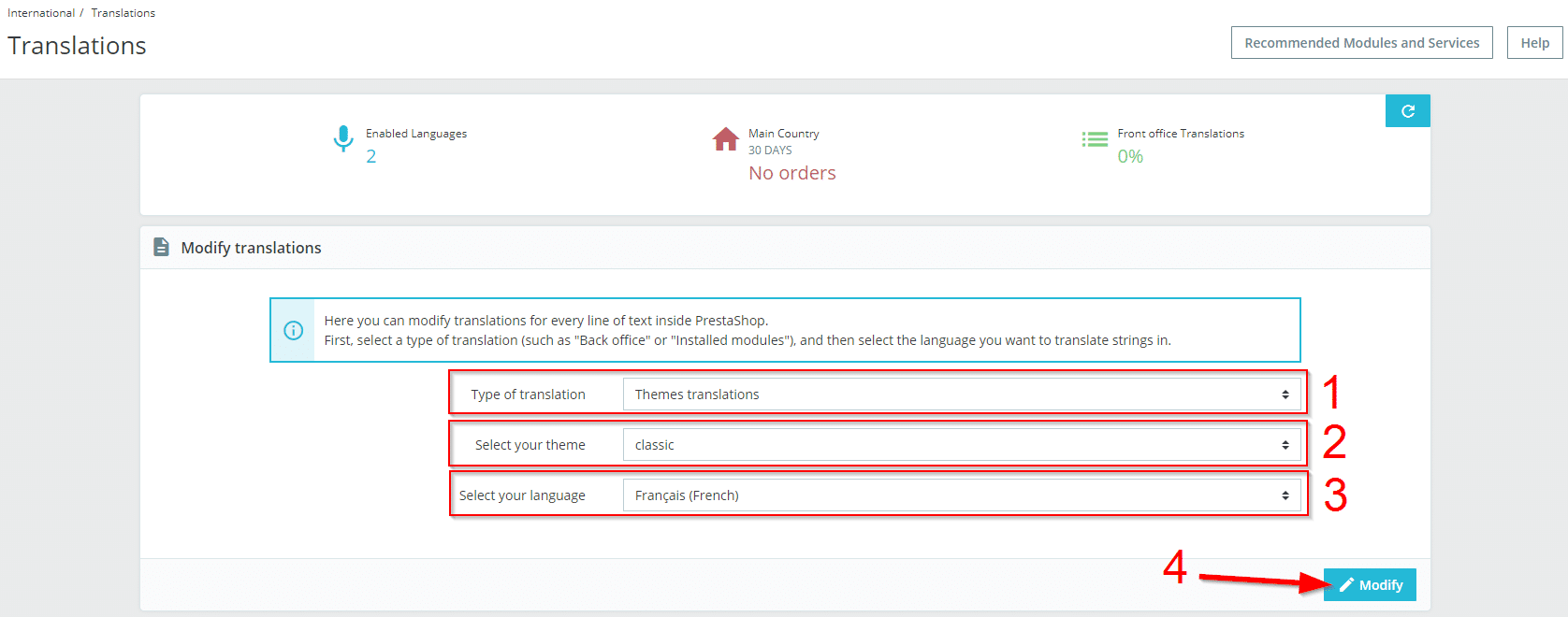Open the Select your theme dropdown

(x=961, y=445)
